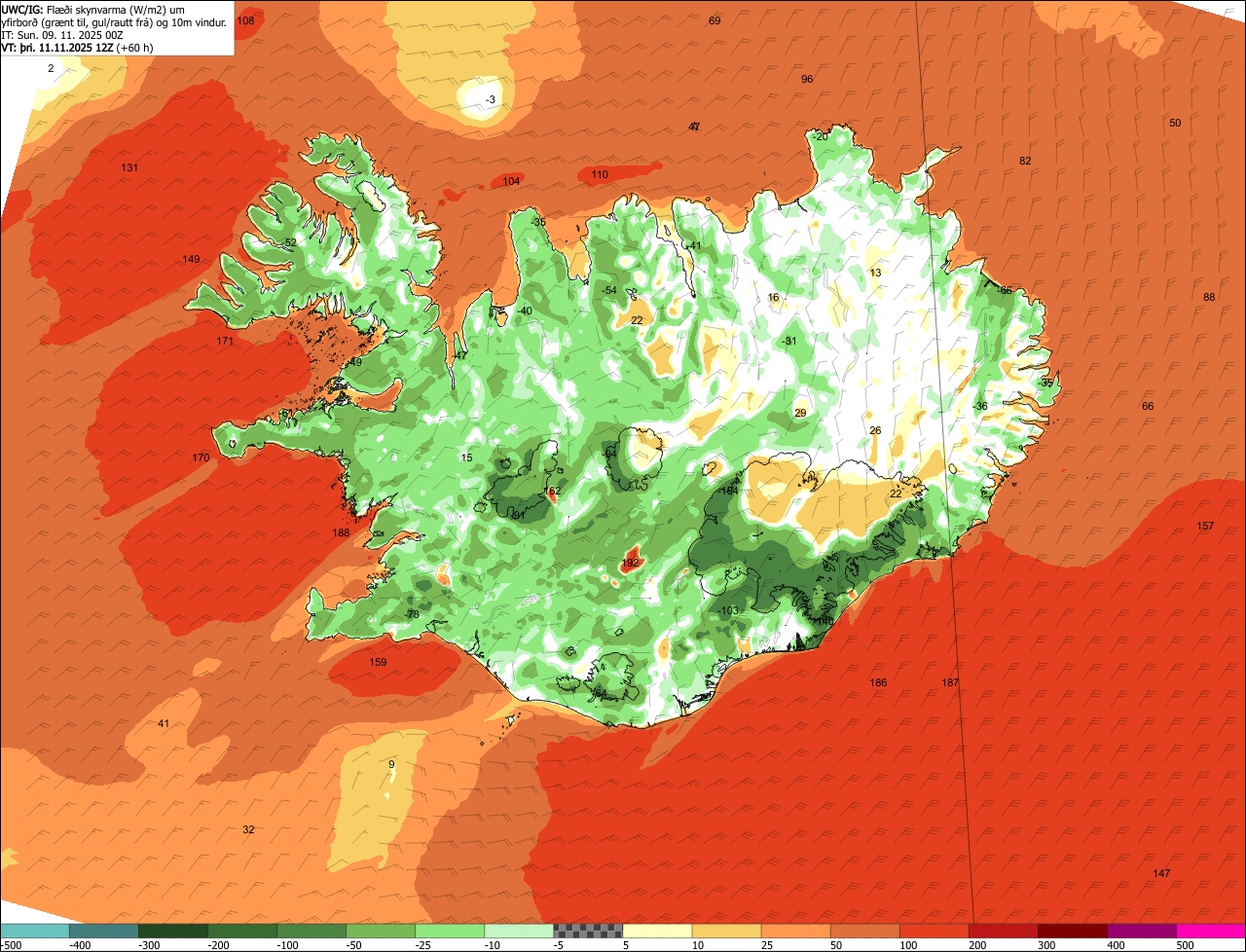Click the 50 value in the top right
The width and height of the screenshot is (1246, 952).
point(1175,123)
